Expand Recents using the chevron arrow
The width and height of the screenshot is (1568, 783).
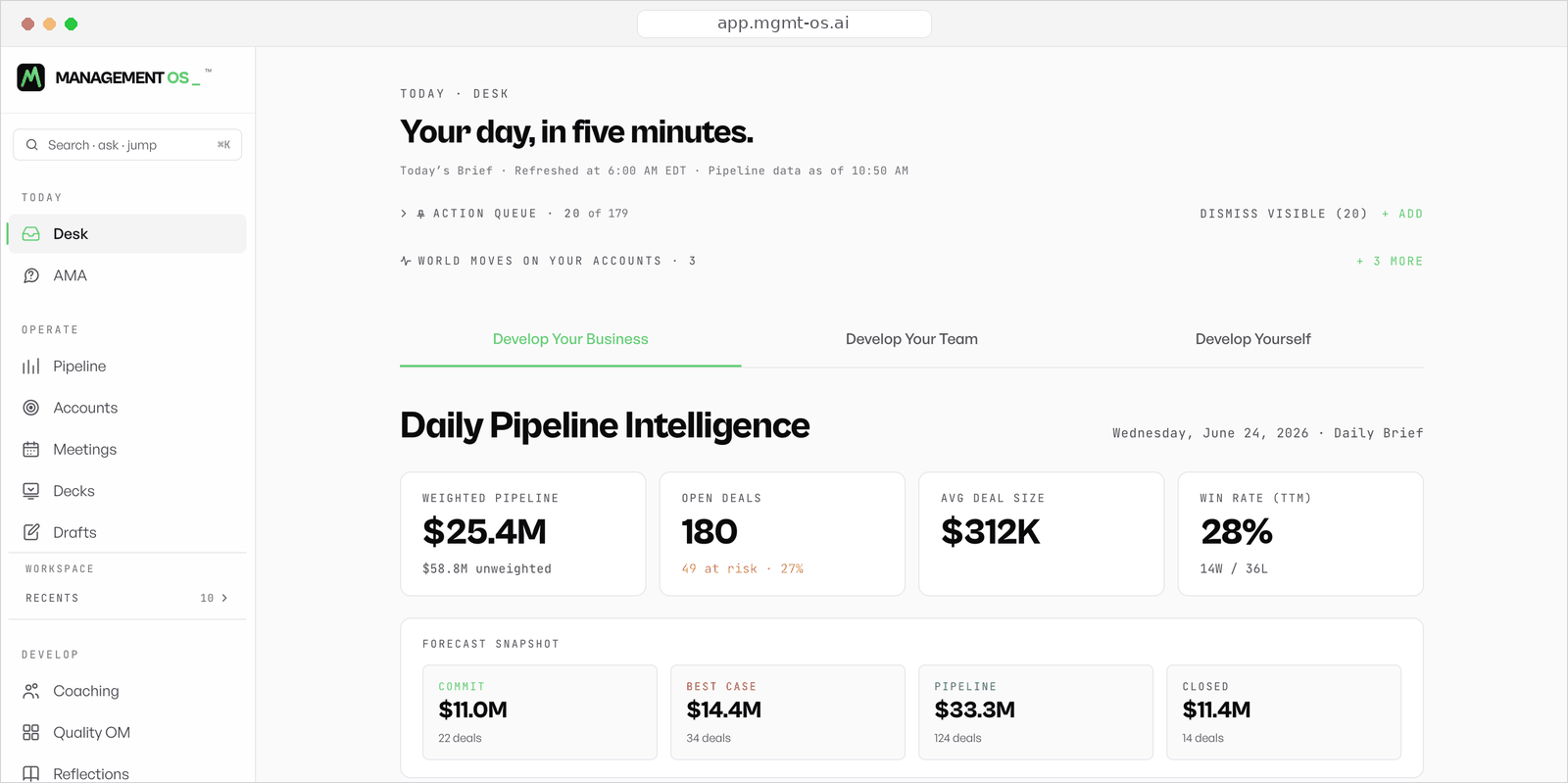click(224, 598)
